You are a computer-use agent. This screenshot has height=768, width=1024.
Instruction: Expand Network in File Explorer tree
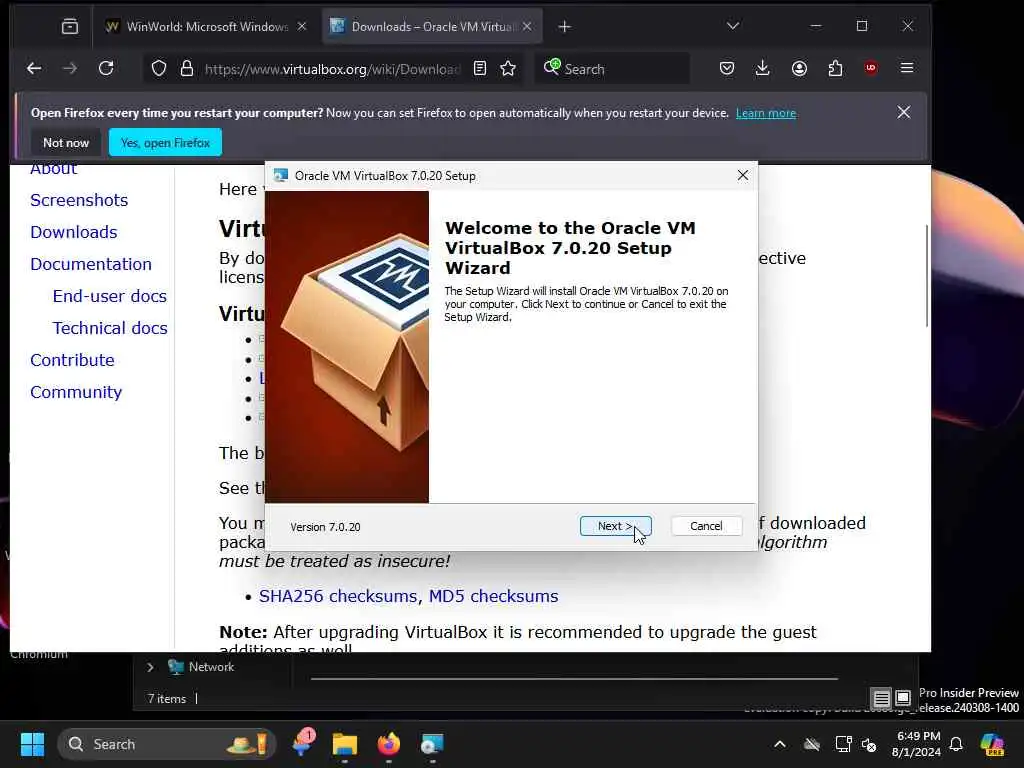(150, 667)
